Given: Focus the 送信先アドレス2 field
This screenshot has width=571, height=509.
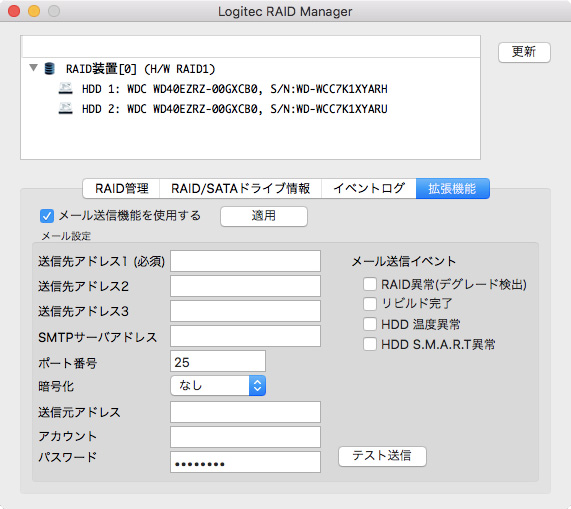Looking at the screenshot, I should pos(245,286).
